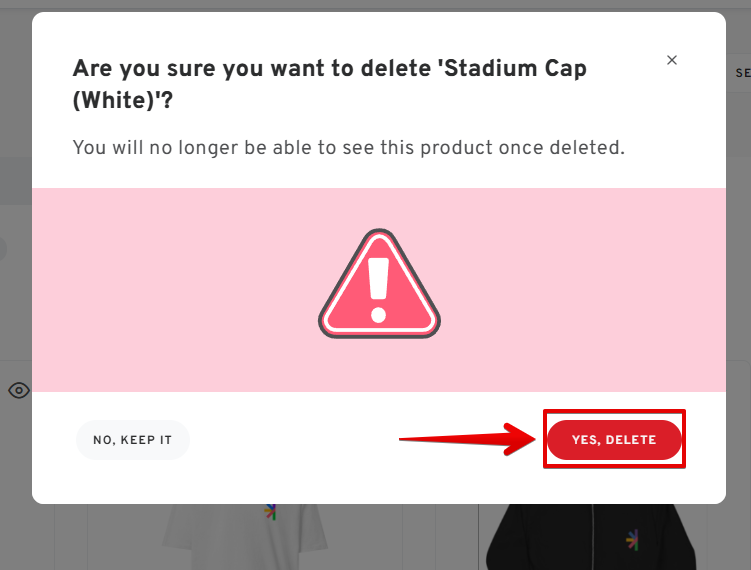Viewport: 751px width, 570px height.
Task: Toggle the eye visibility icon behind dialog
Action: pyautogui.click(x=19, y=390)
